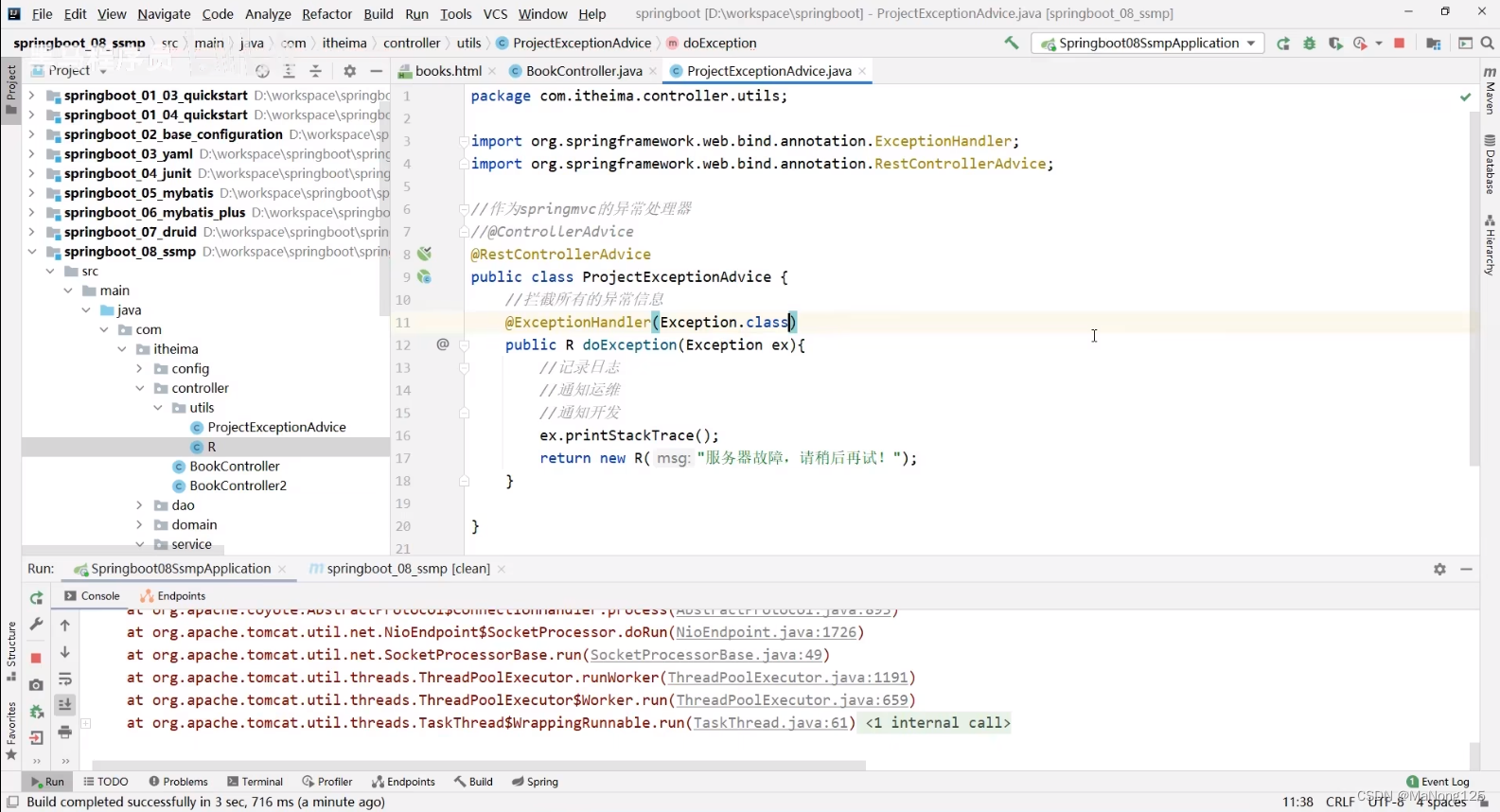This screenshot has height=812, width=1500.
Task: Click the gutter icon on line 9
Action: click(424, 276)
